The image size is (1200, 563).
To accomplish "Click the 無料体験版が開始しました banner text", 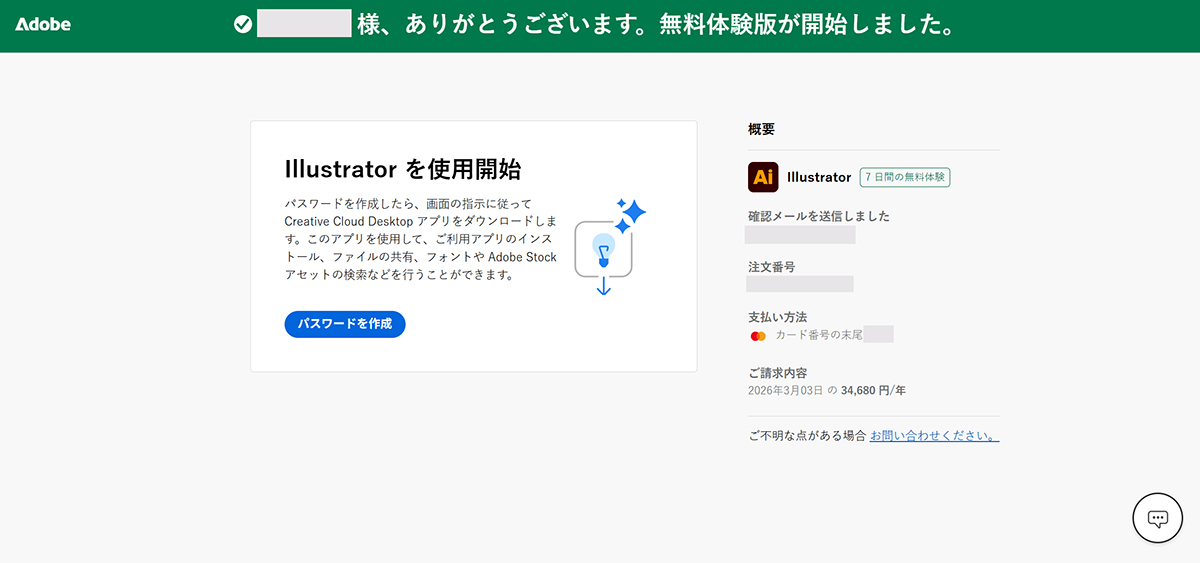I will click(x=806, y=26).
